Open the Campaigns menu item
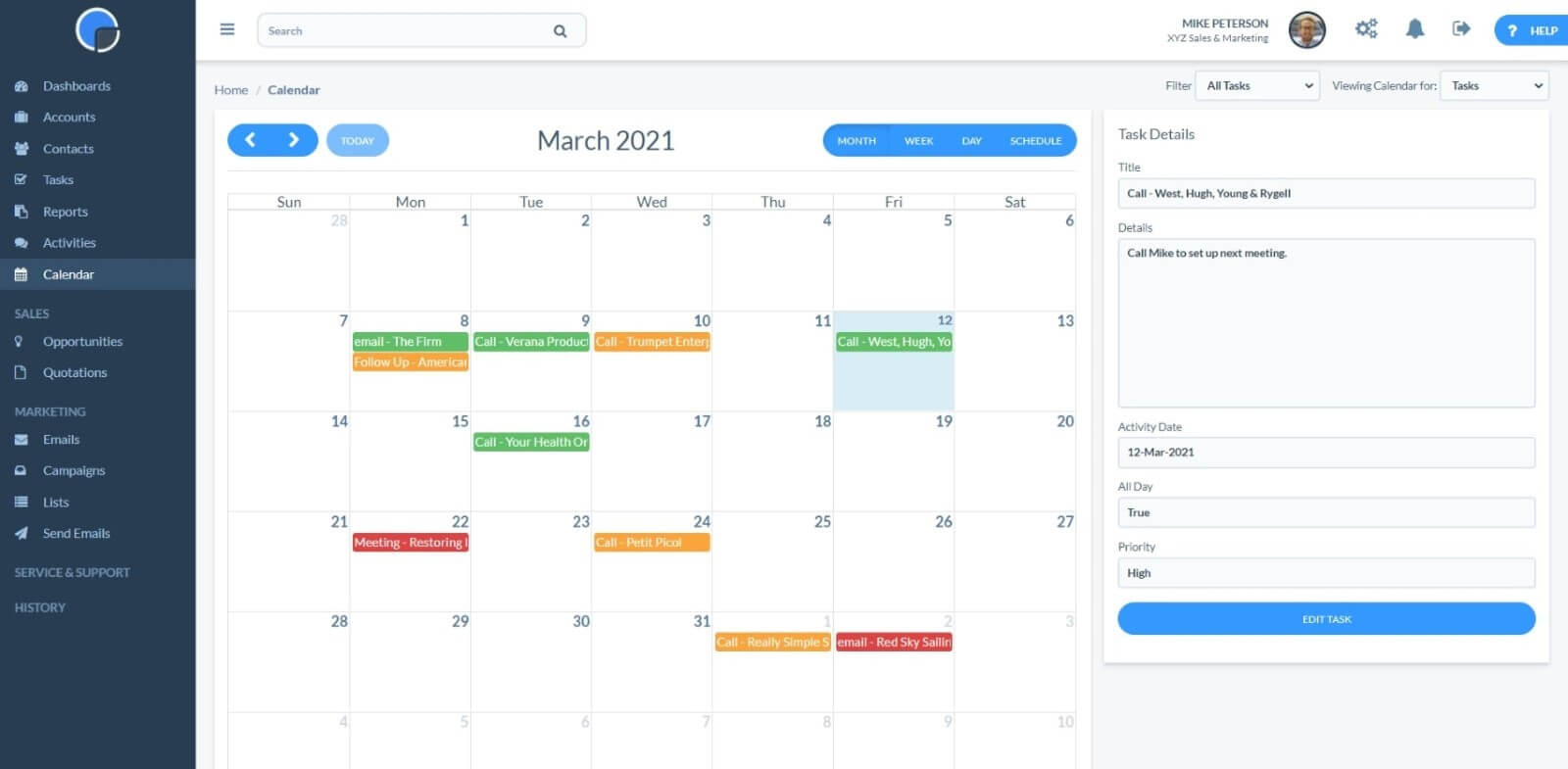1568x769 pixels. click(73, 470)
